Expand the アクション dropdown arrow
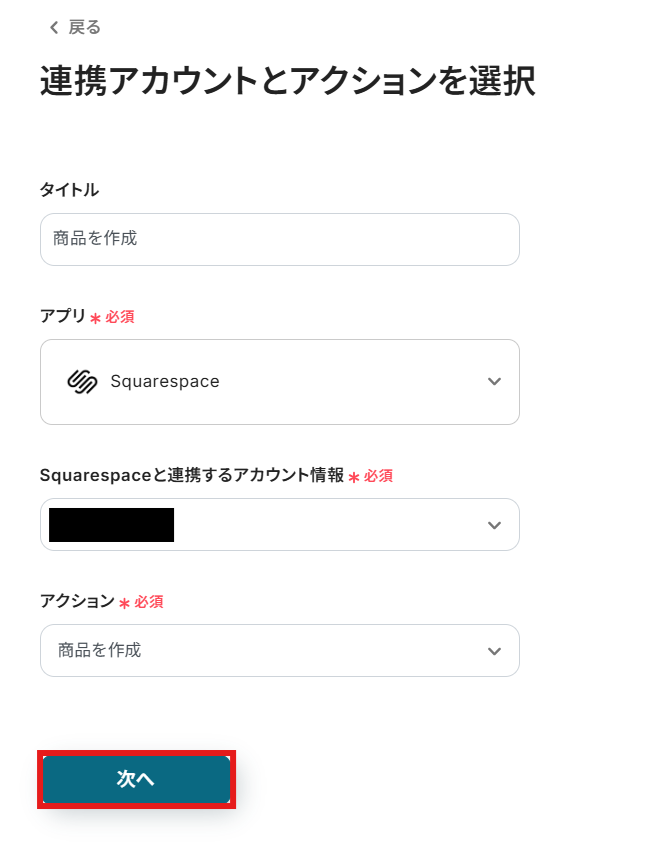667x843 pixels. click(x=493, y=651)
